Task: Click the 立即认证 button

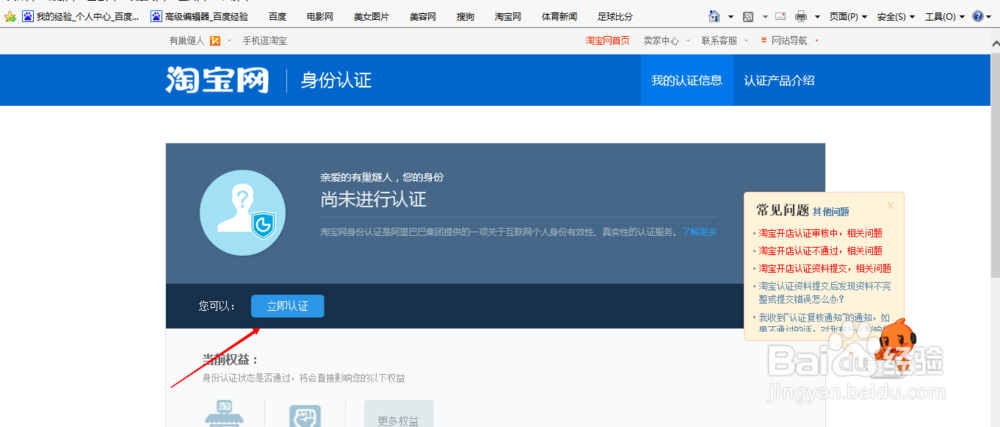Action: coord(288,306)
